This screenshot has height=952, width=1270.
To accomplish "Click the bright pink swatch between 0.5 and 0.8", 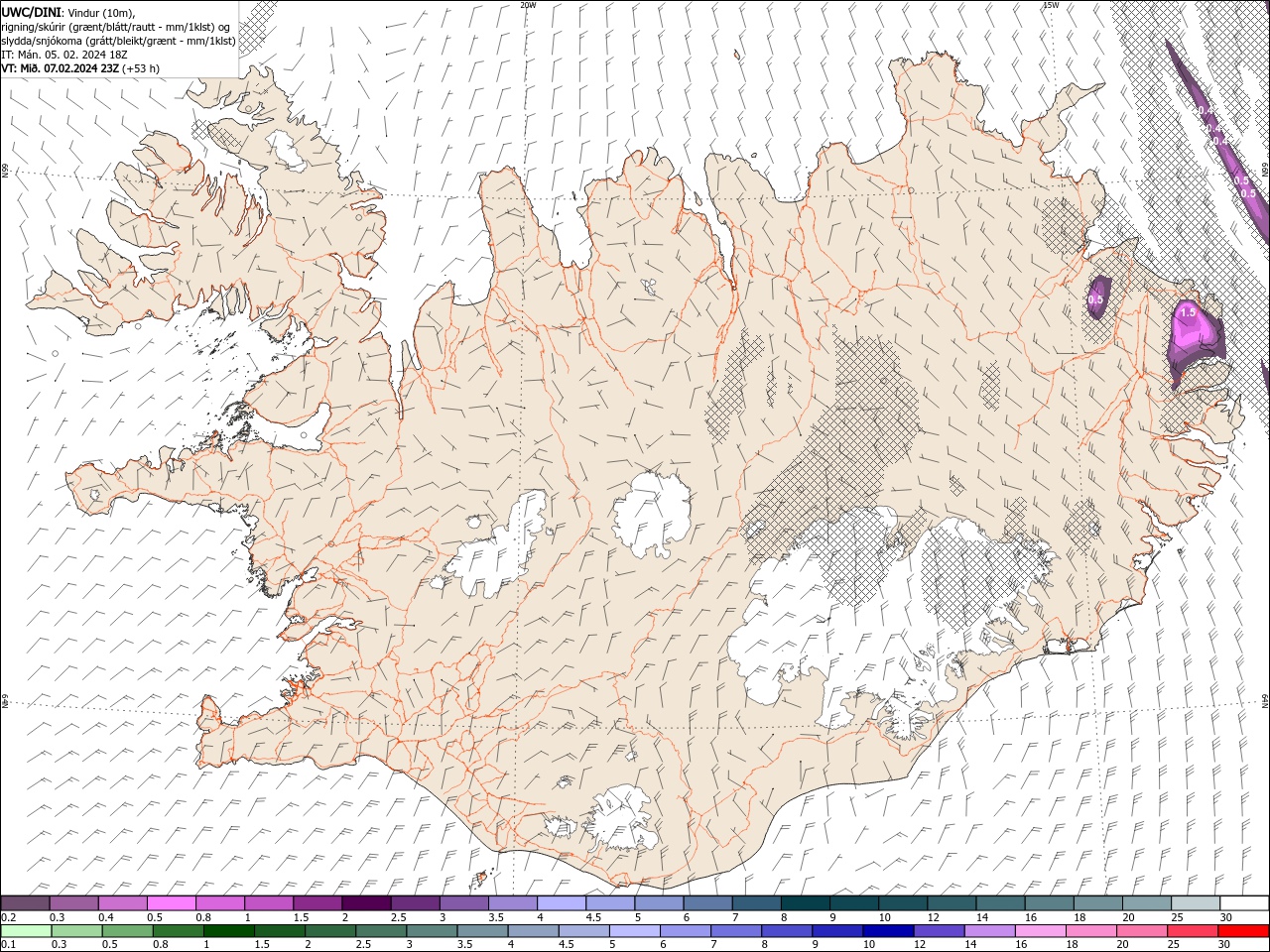I will pyautogui.click(x=171, y=903).
